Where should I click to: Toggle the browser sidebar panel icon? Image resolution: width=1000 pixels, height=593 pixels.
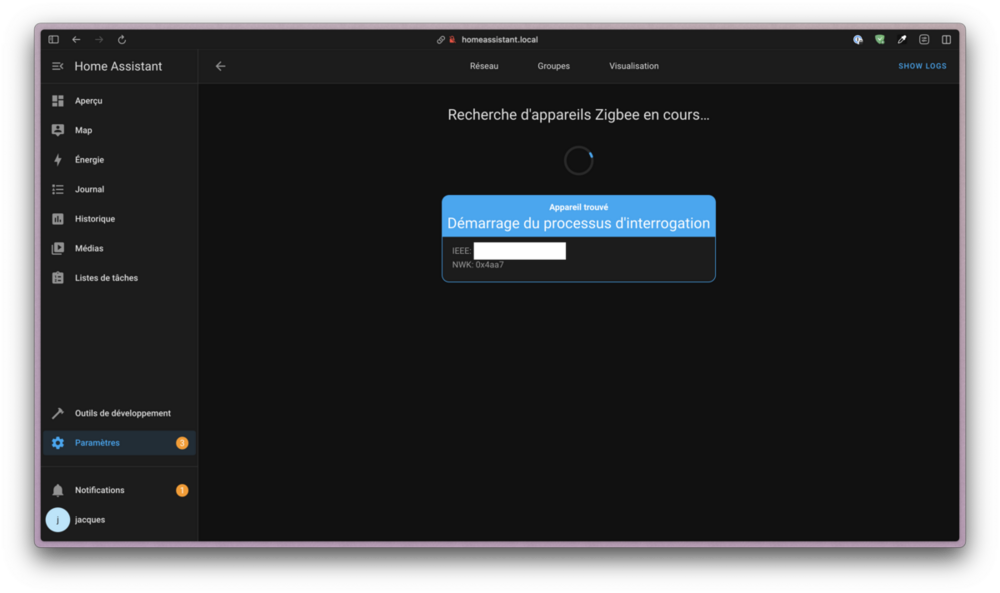(x=54, y=40)
